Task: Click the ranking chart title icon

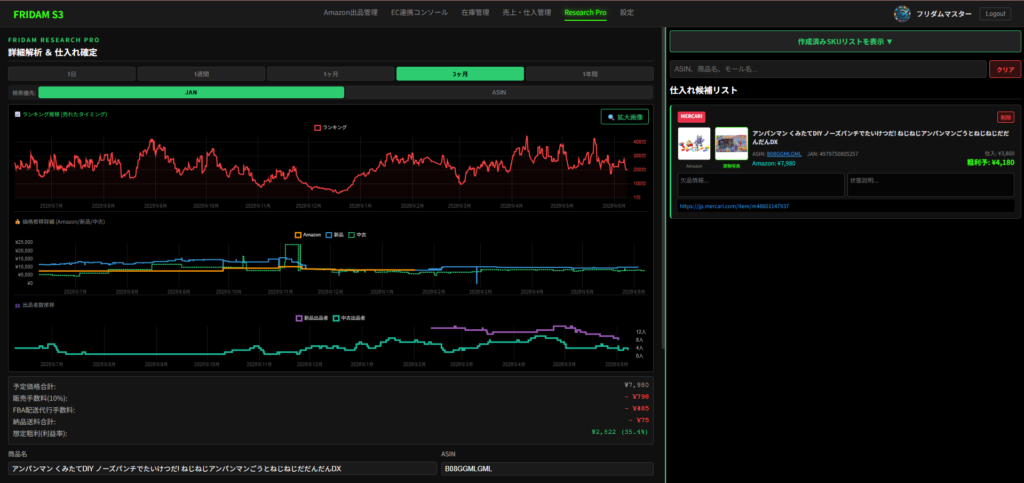Action: point(18,114)
